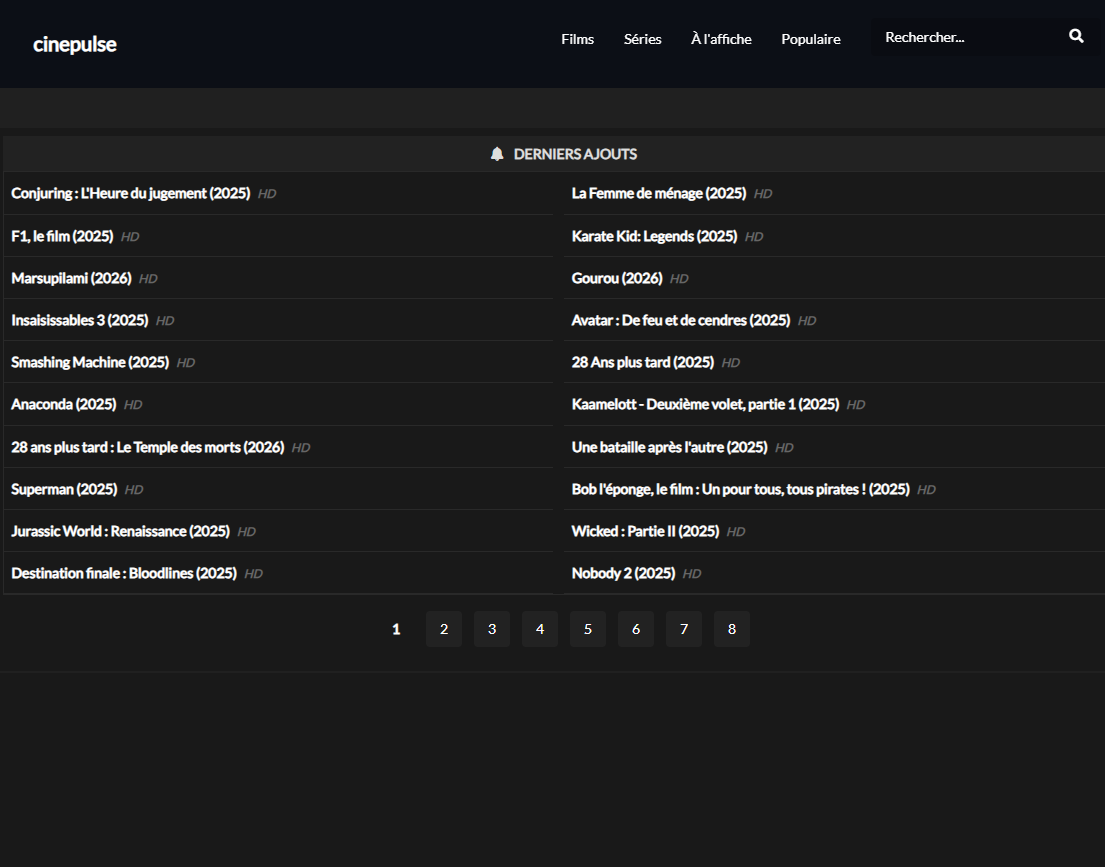1105x867 pixels.
Task: Open F1, le film (2025)
Action: (62, 236)
